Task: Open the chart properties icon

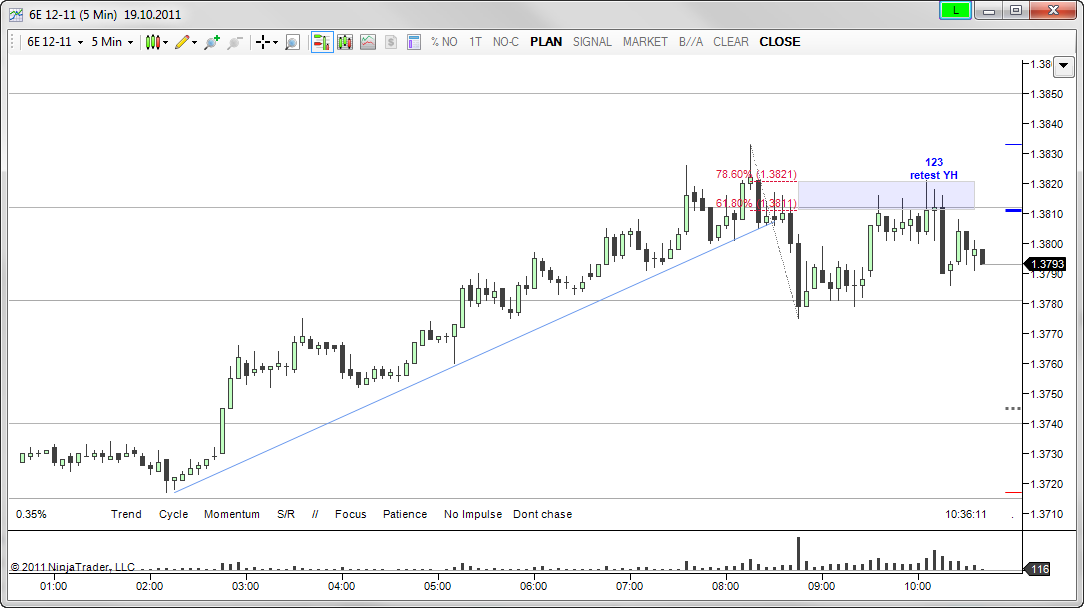Action: (x=413, y=42)
